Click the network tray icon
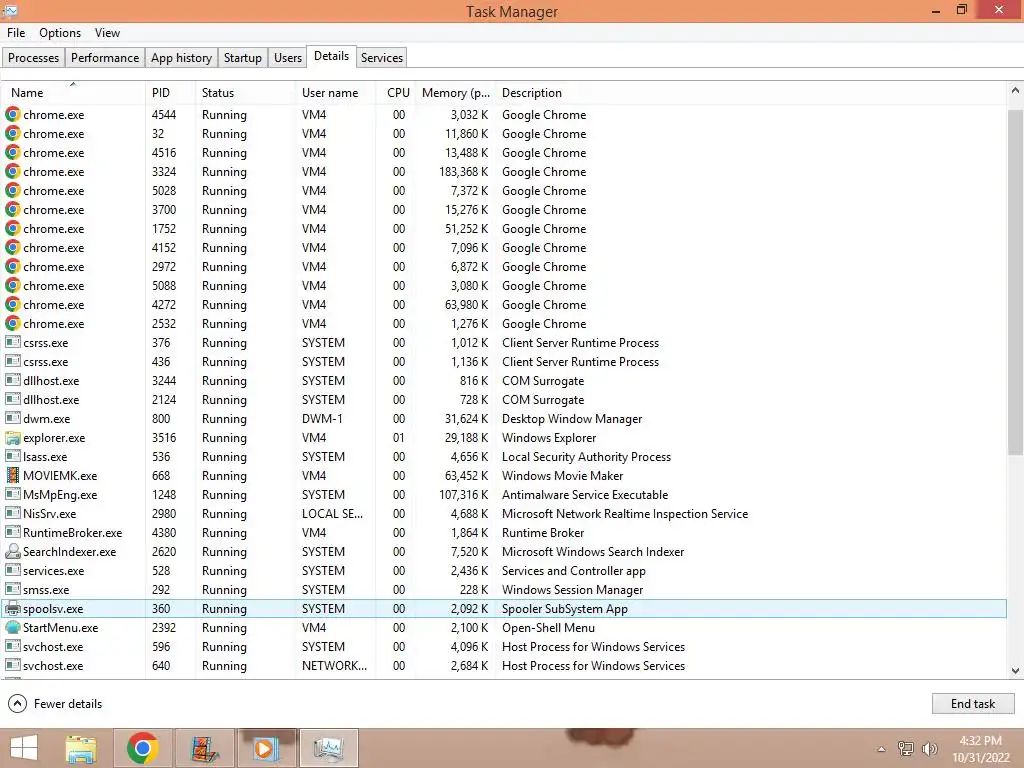The height and width of the screenshot is (768, 1024). (906, 749)
